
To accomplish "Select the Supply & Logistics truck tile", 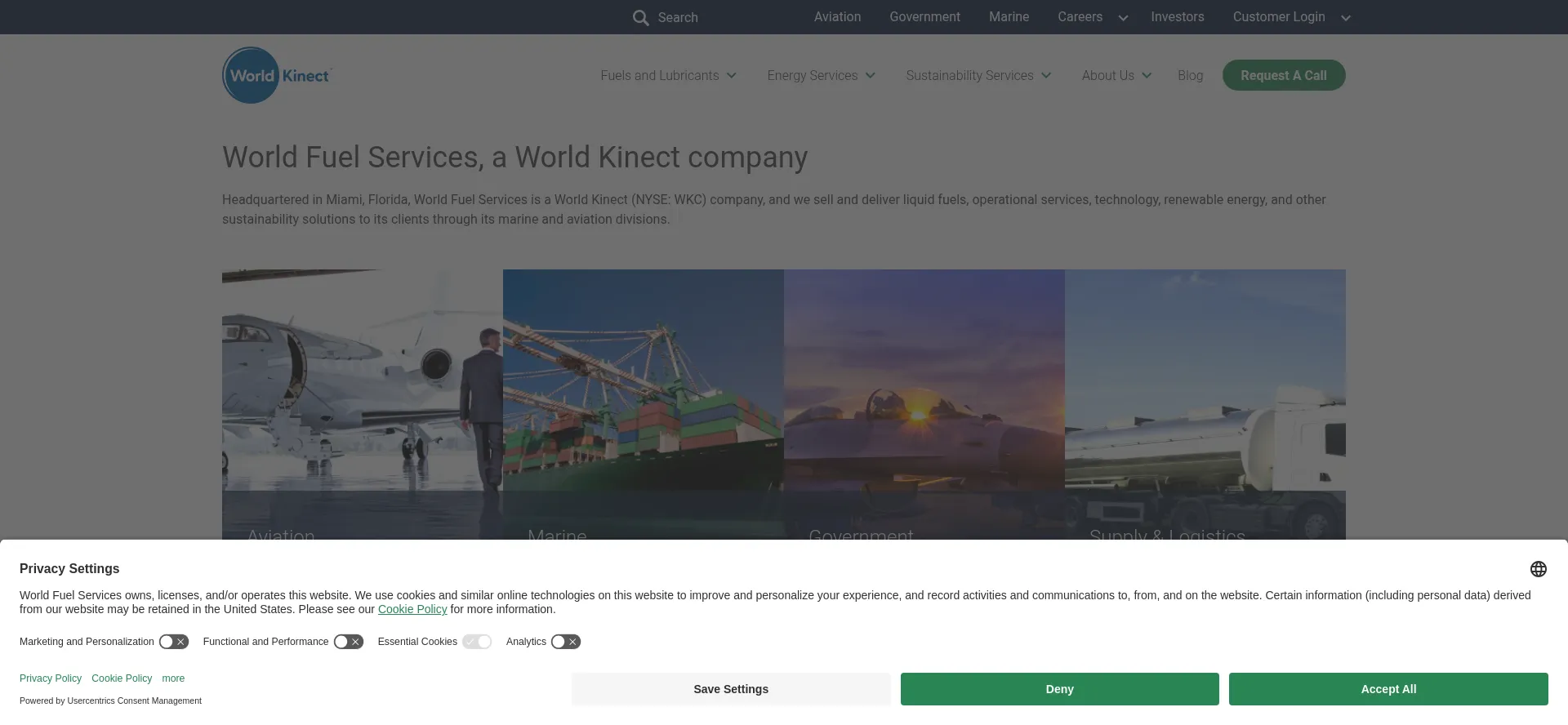I will [x=1205, y=405].
